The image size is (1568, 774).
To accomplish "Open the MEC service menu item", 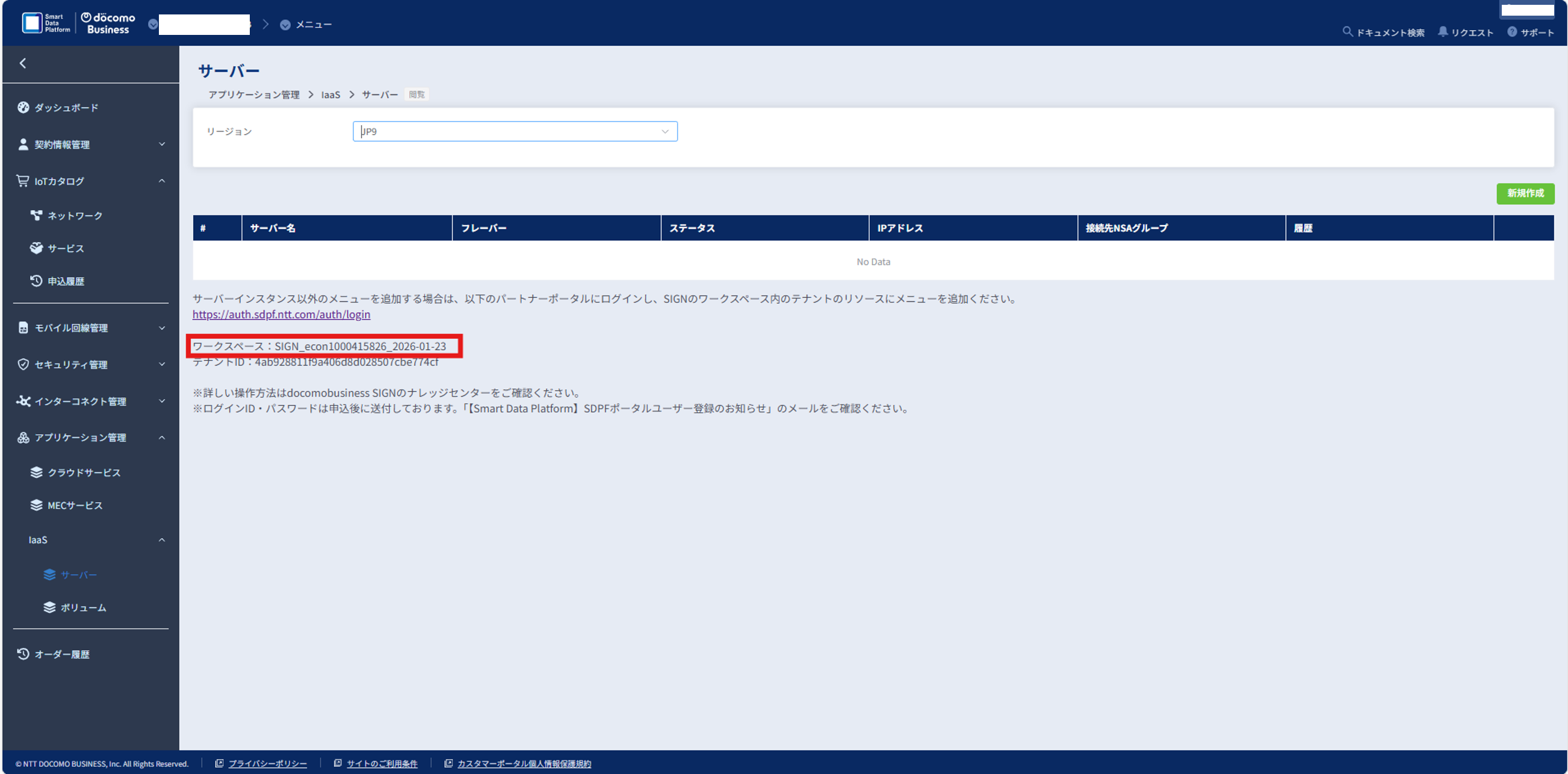I will point(75,506).
